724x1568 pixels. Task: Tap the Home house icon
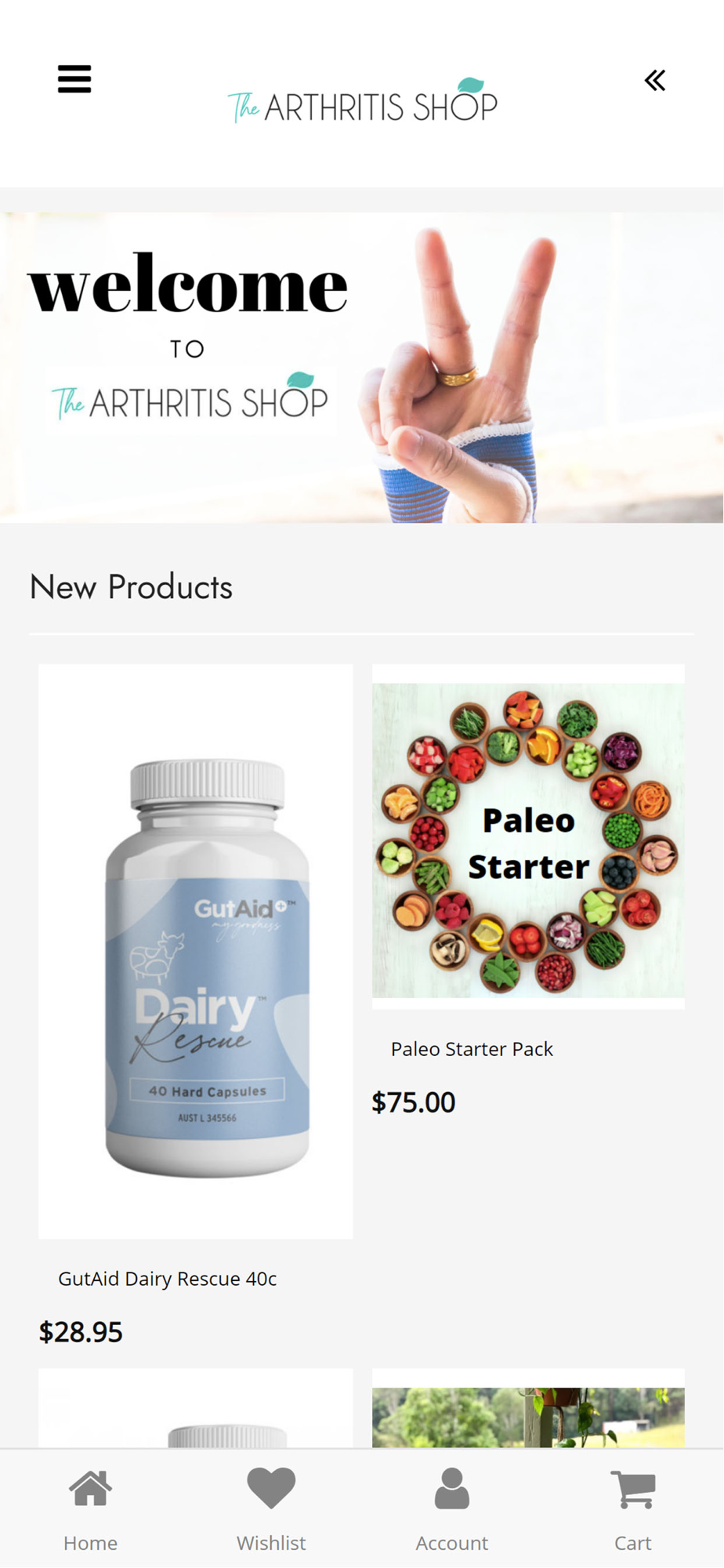[90, 1488]
